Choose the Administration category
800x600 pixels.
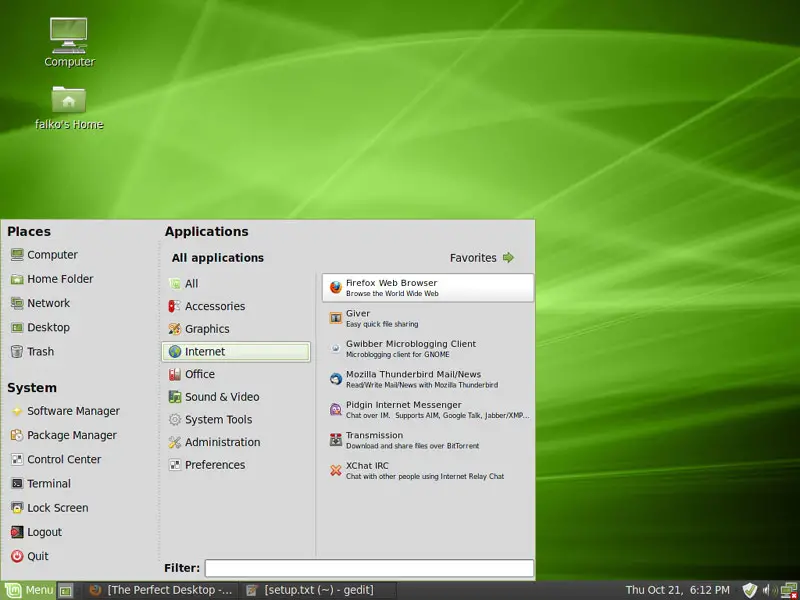pos(222,442)
